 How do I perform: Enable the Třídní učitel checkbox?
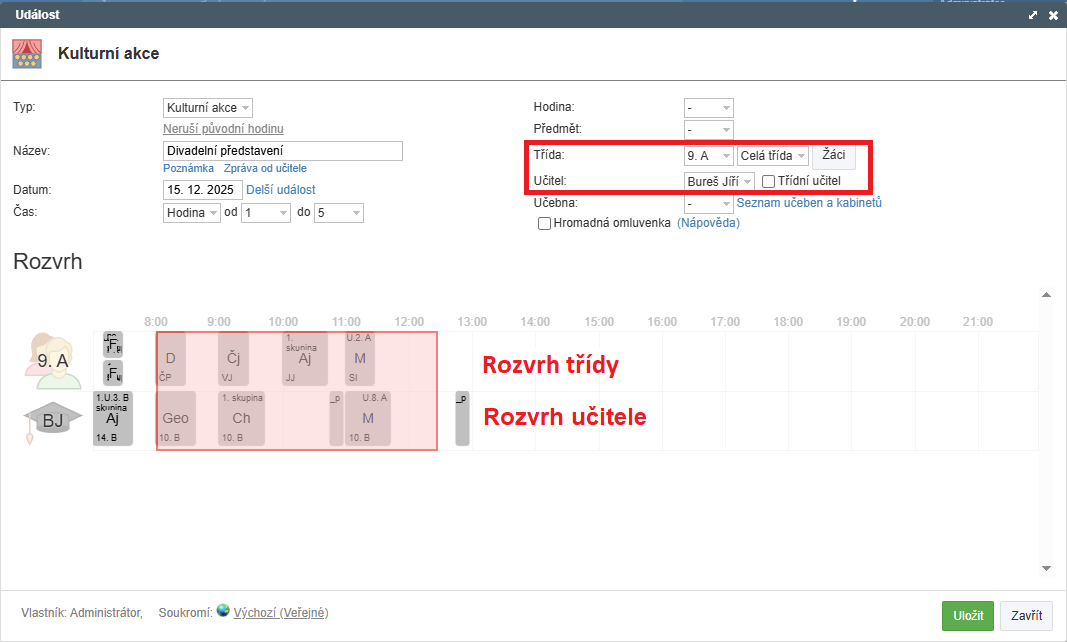768,181
